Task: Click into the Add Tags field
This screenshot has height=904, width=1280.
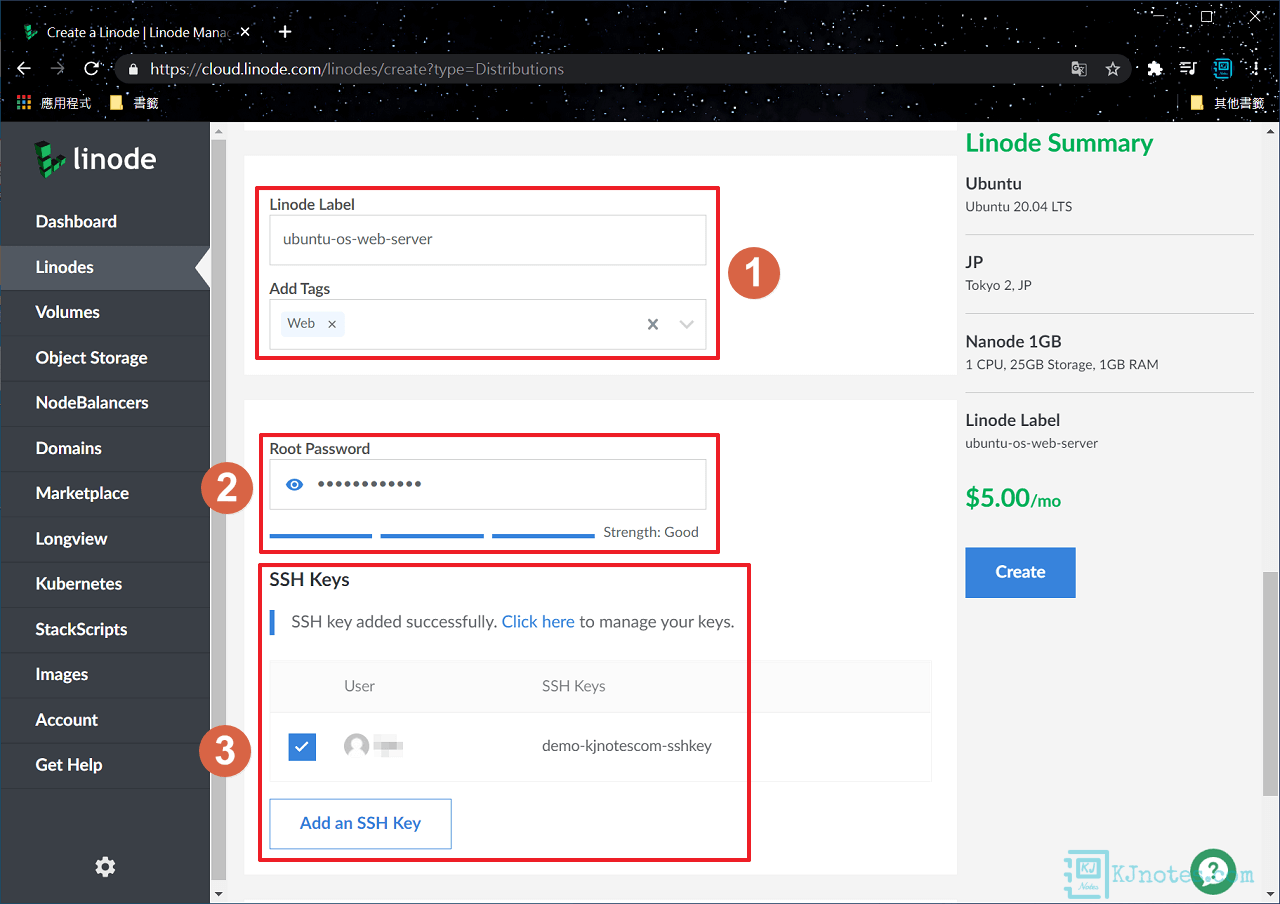Action: [488, 324]
